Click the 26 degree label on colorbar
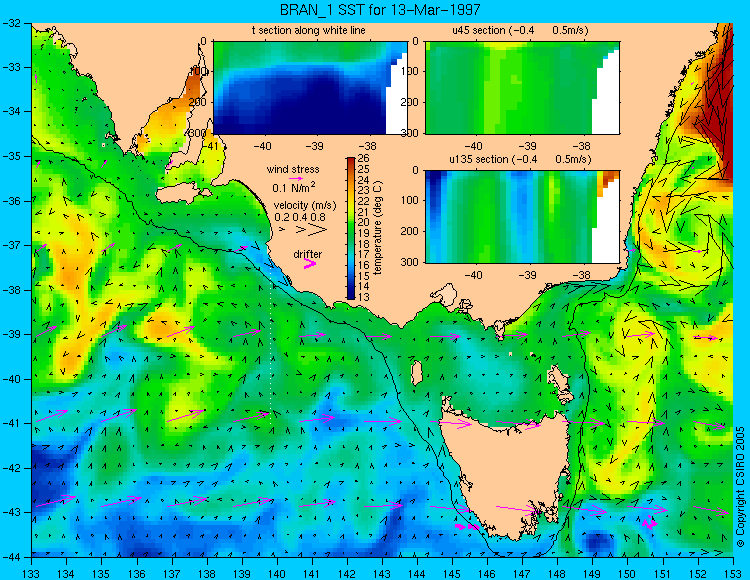 (x=364, y=158)
